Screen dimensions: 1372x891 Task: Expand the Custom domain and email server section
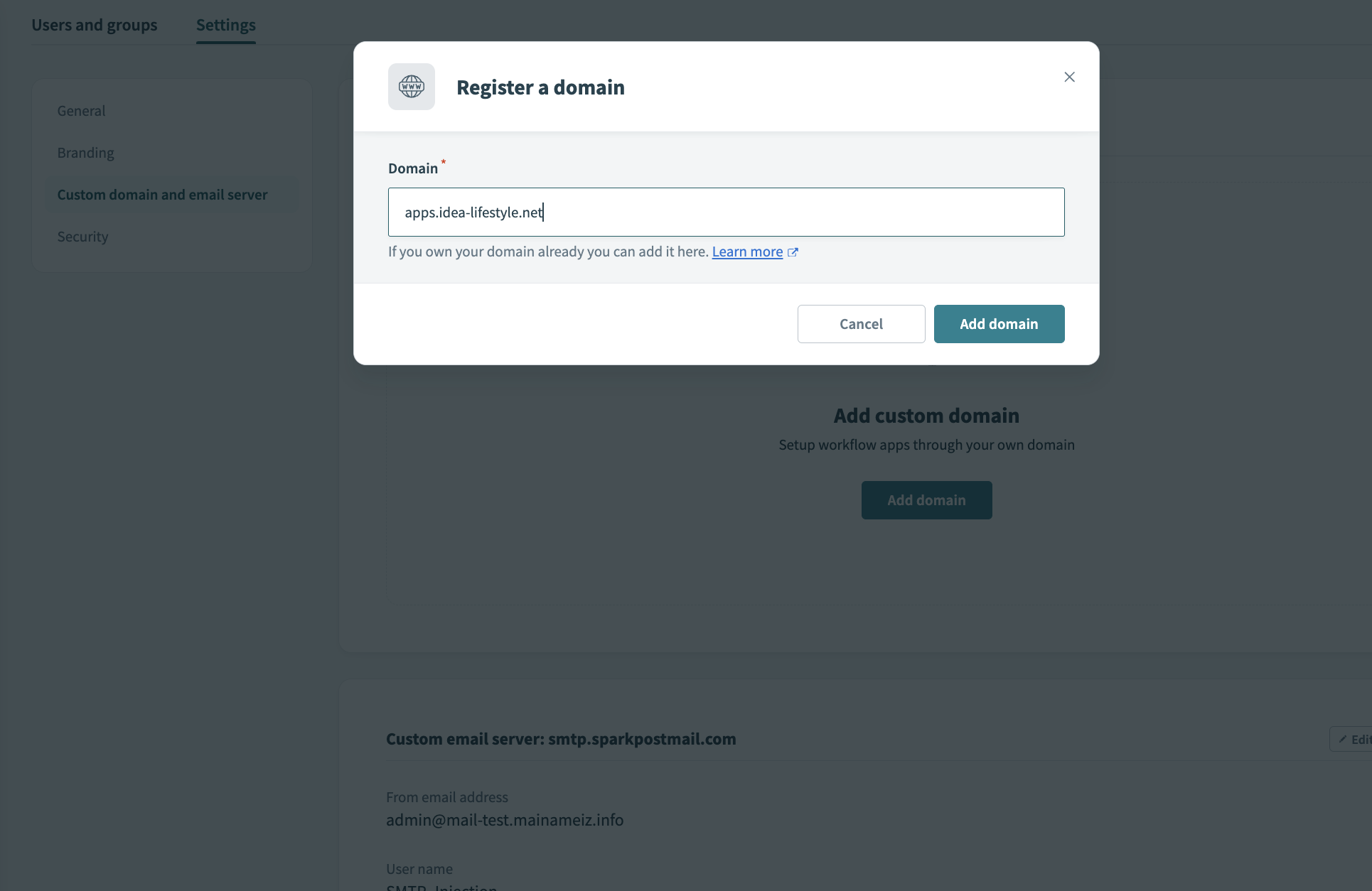(x=162, y=194)
